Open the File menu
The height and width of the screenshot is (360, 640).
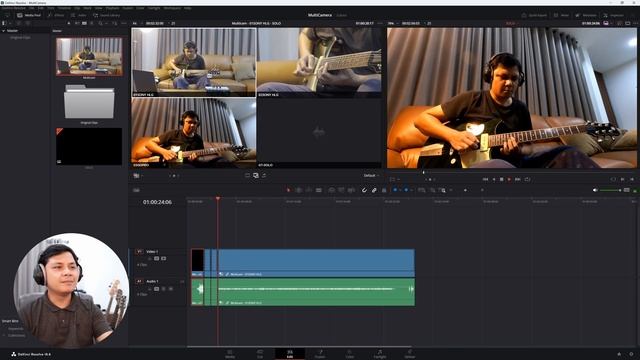[x=31, y=8]
